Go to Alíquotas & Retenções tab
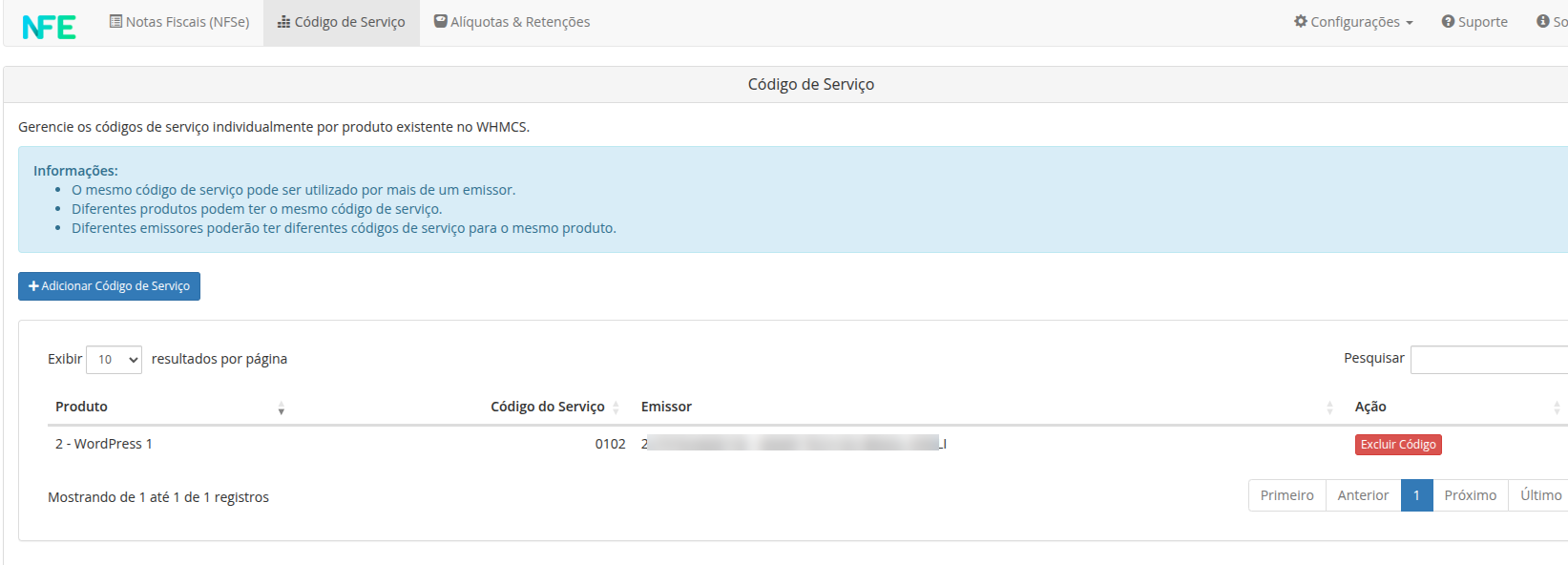Image resolution: width=1568 pixels, height=565 pixels. [512, 22]
